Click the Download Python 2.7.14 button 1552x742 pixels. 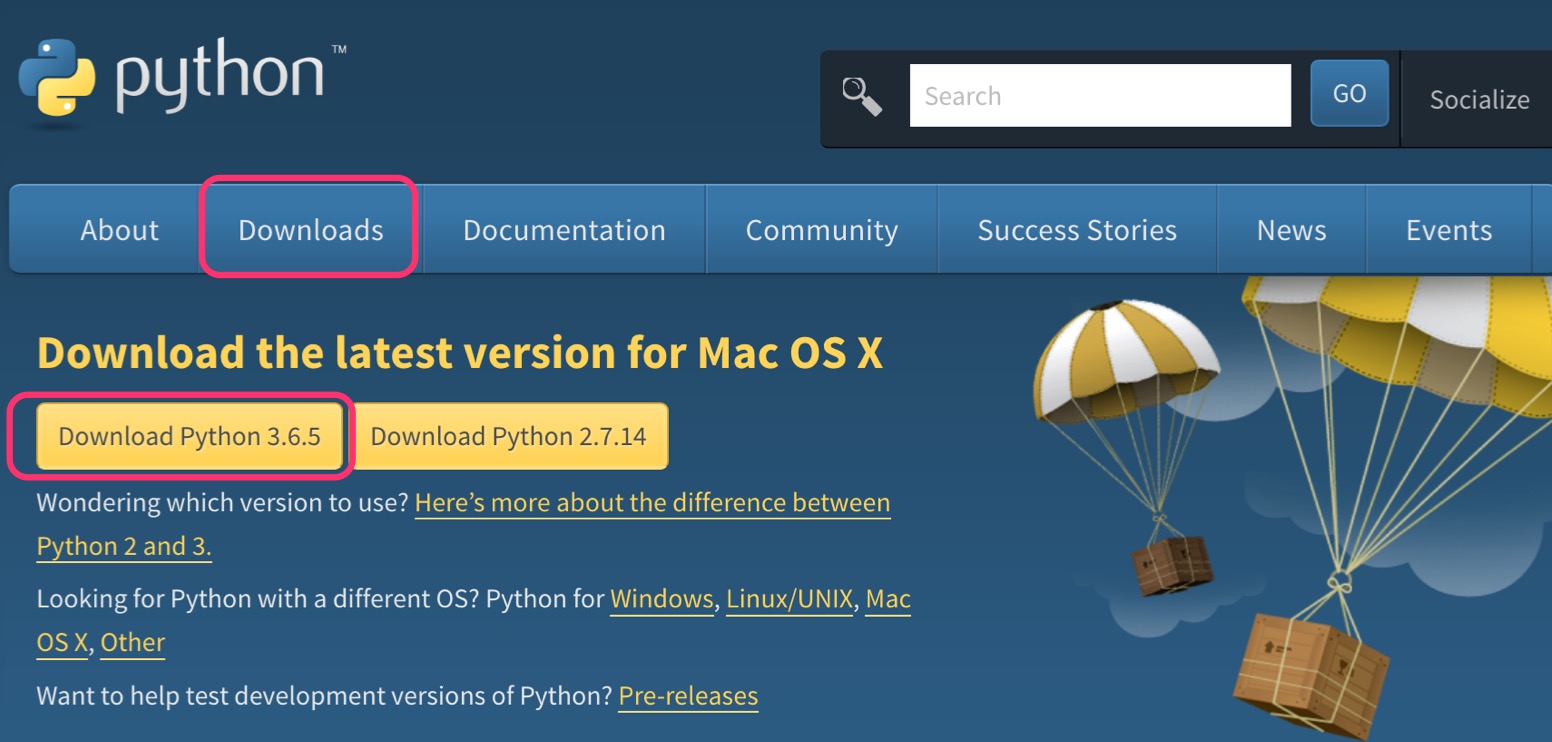(x=509, y=437)
